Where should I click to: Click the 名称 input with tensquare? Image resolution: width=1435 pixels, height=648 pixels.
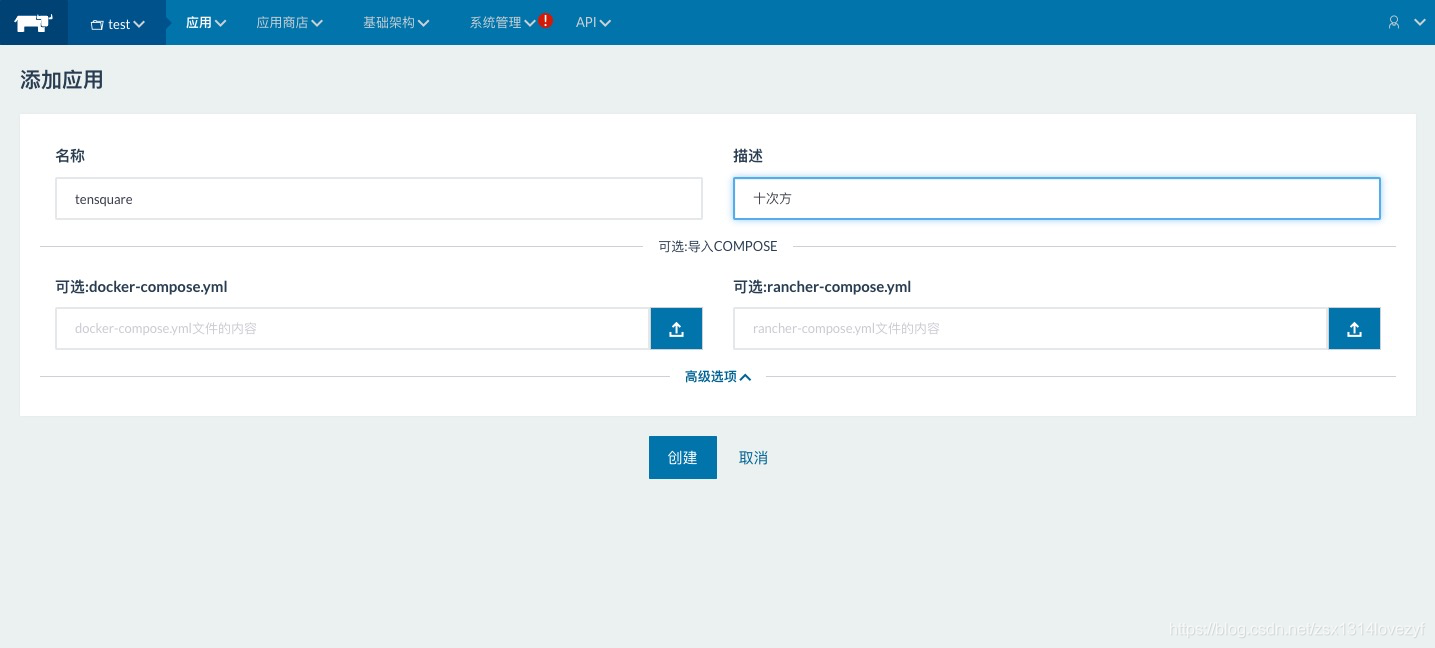coord(379,199)
